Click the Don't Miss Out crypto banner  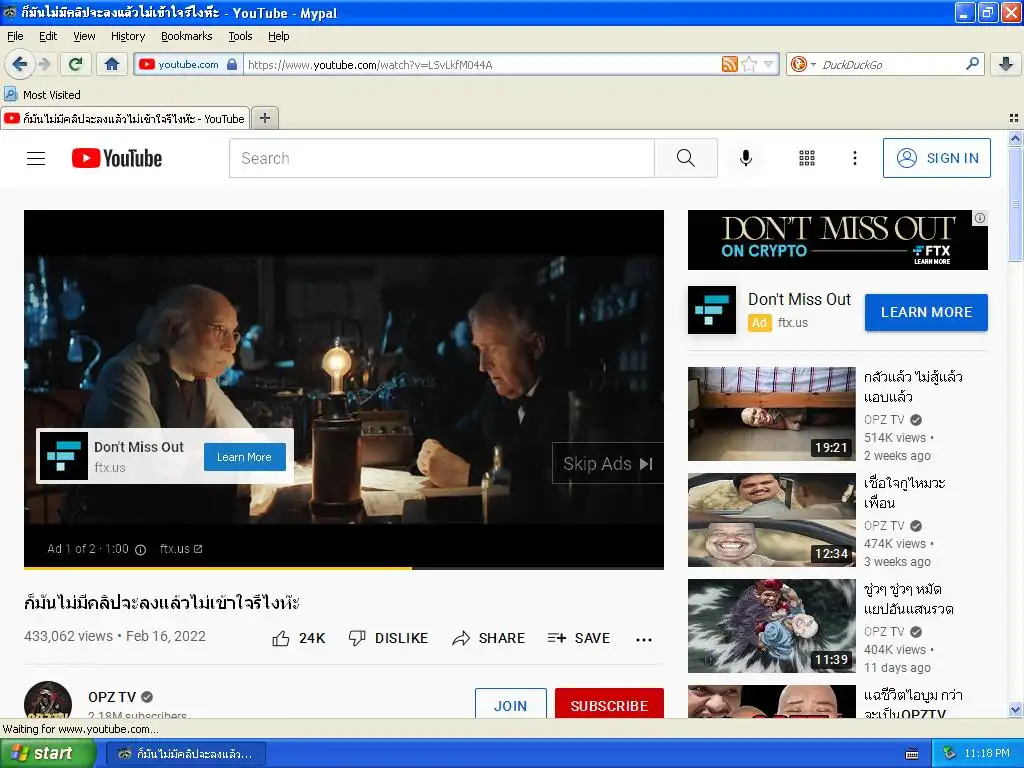pyautogui.click(x=837, y=240)
